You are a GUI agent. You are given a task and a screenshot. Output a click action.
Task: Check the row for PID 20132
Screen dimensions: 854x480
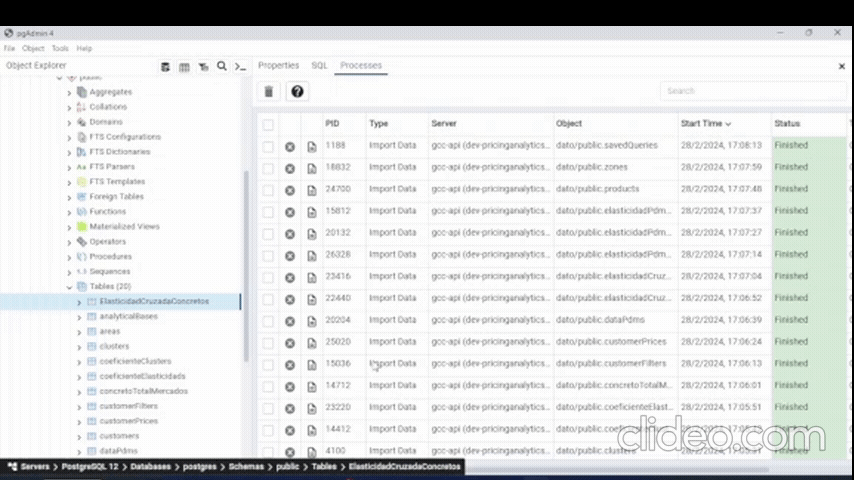(268, 234)
